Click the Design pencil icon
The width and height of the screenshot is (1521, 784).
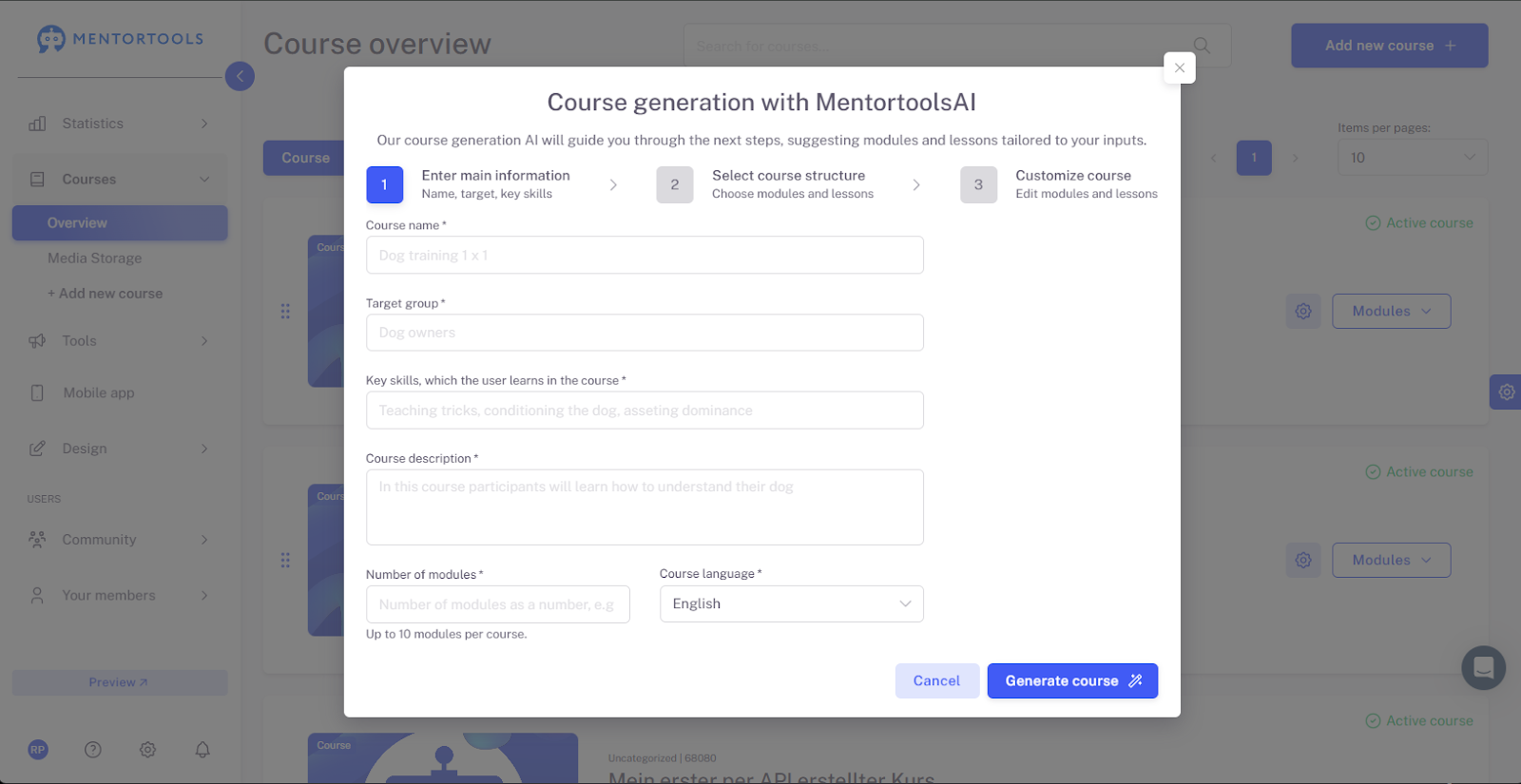tap(38, 449)
